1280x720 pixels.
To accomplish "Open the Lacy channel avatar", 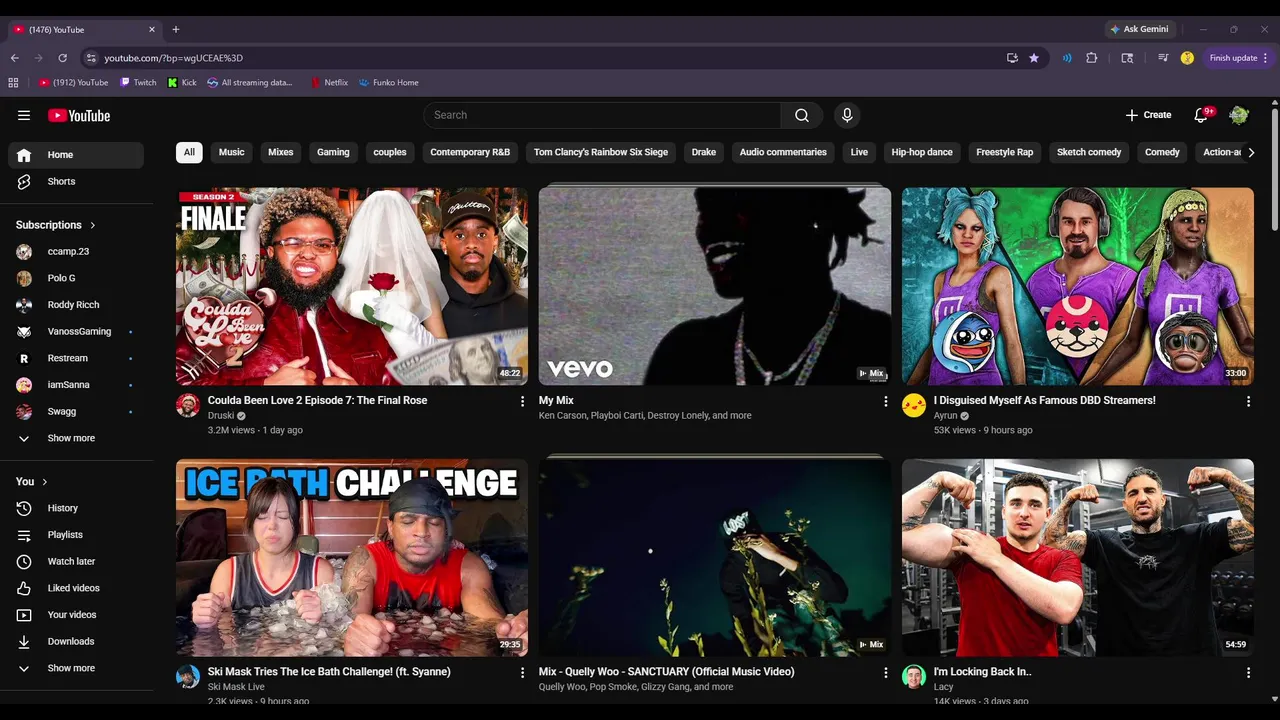I will point(914,677).
